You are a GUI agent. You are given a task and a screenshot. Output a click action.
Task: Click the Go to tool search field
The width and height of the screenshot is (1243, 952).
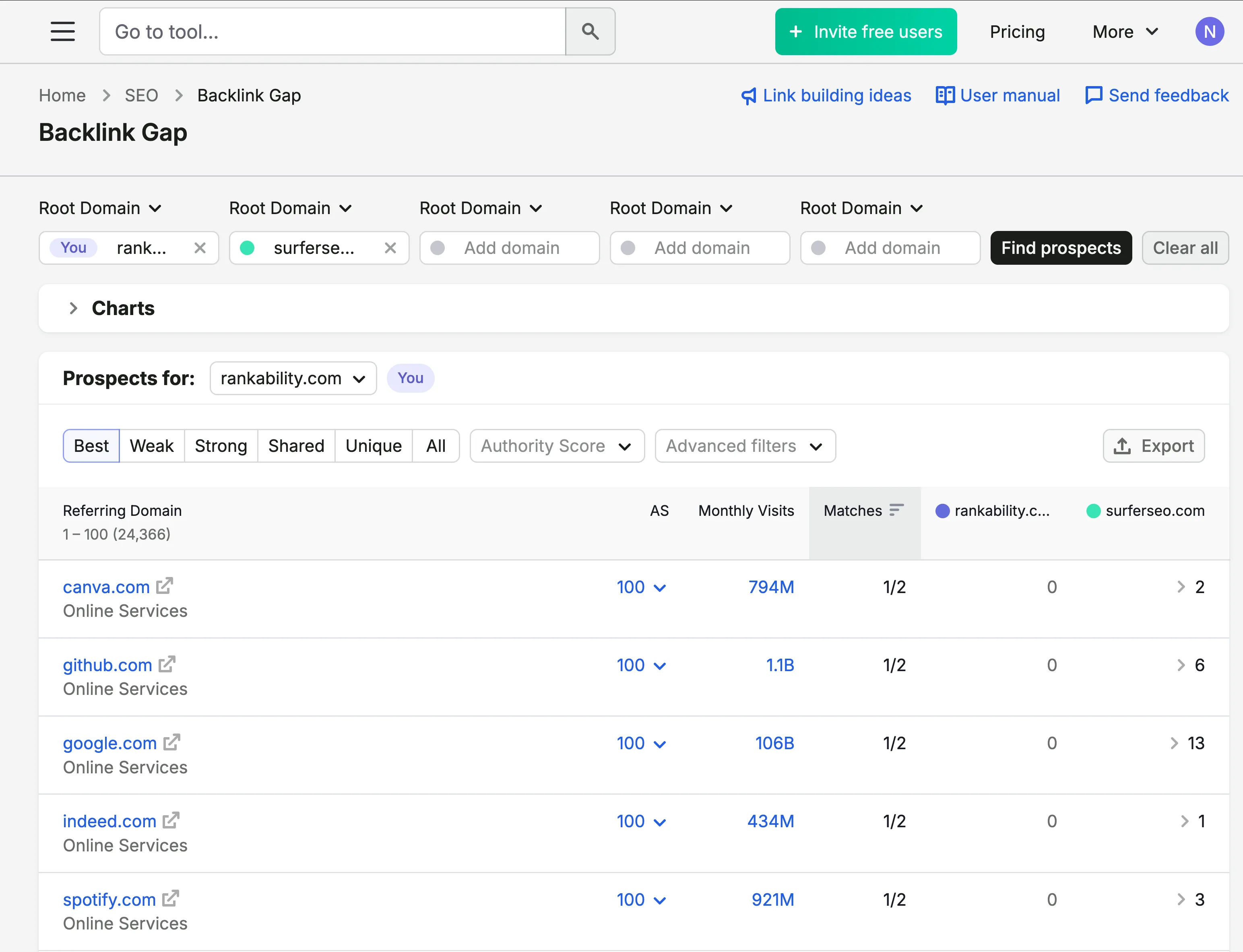333,32
